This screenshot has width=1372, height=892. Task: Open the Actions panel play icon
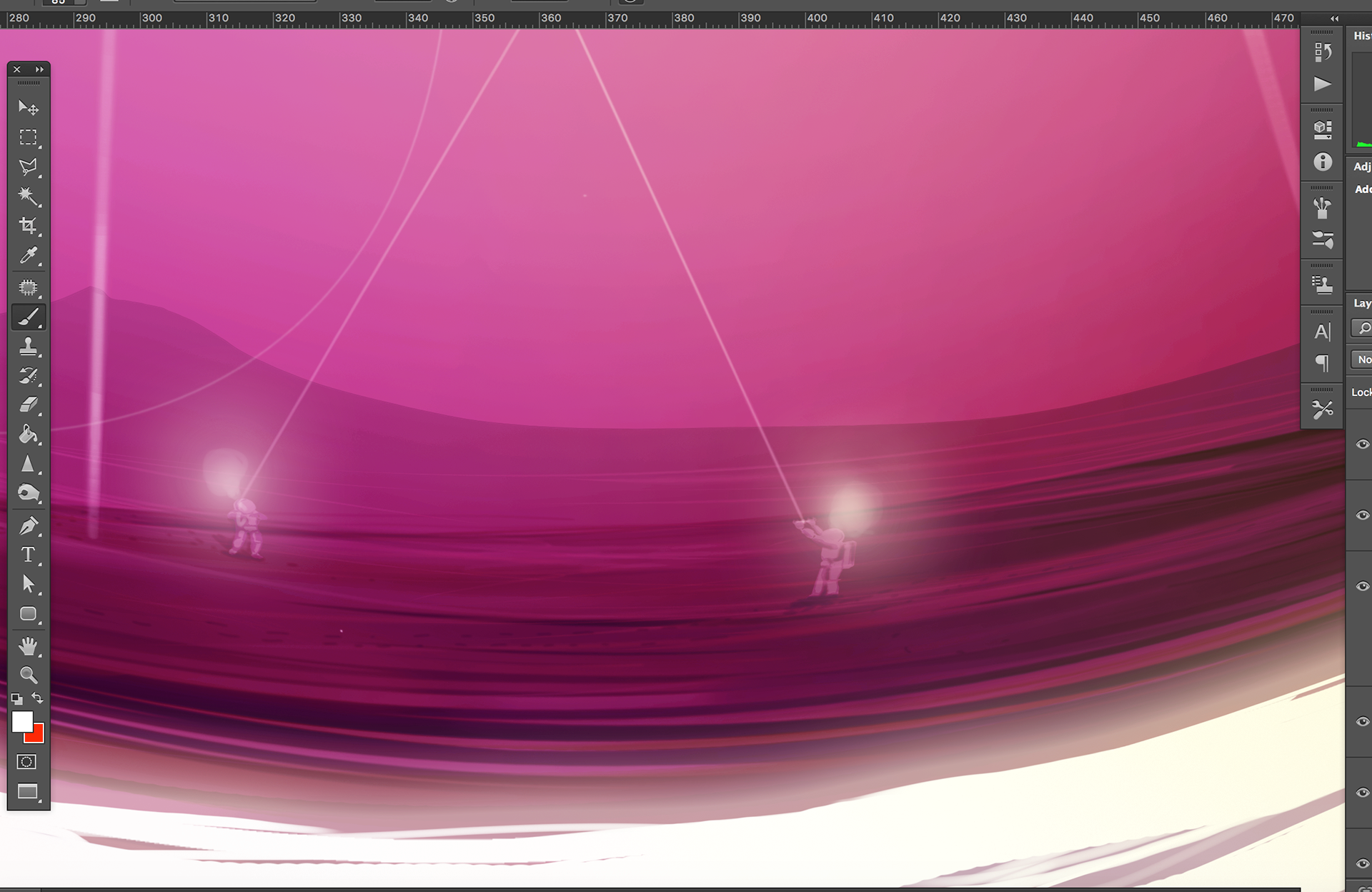[1322, 84]
